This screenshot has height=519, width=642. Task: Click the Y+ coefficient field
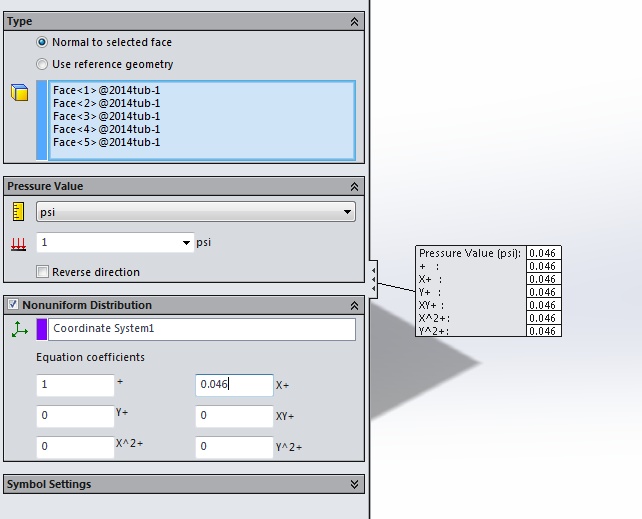click(75, 416)
